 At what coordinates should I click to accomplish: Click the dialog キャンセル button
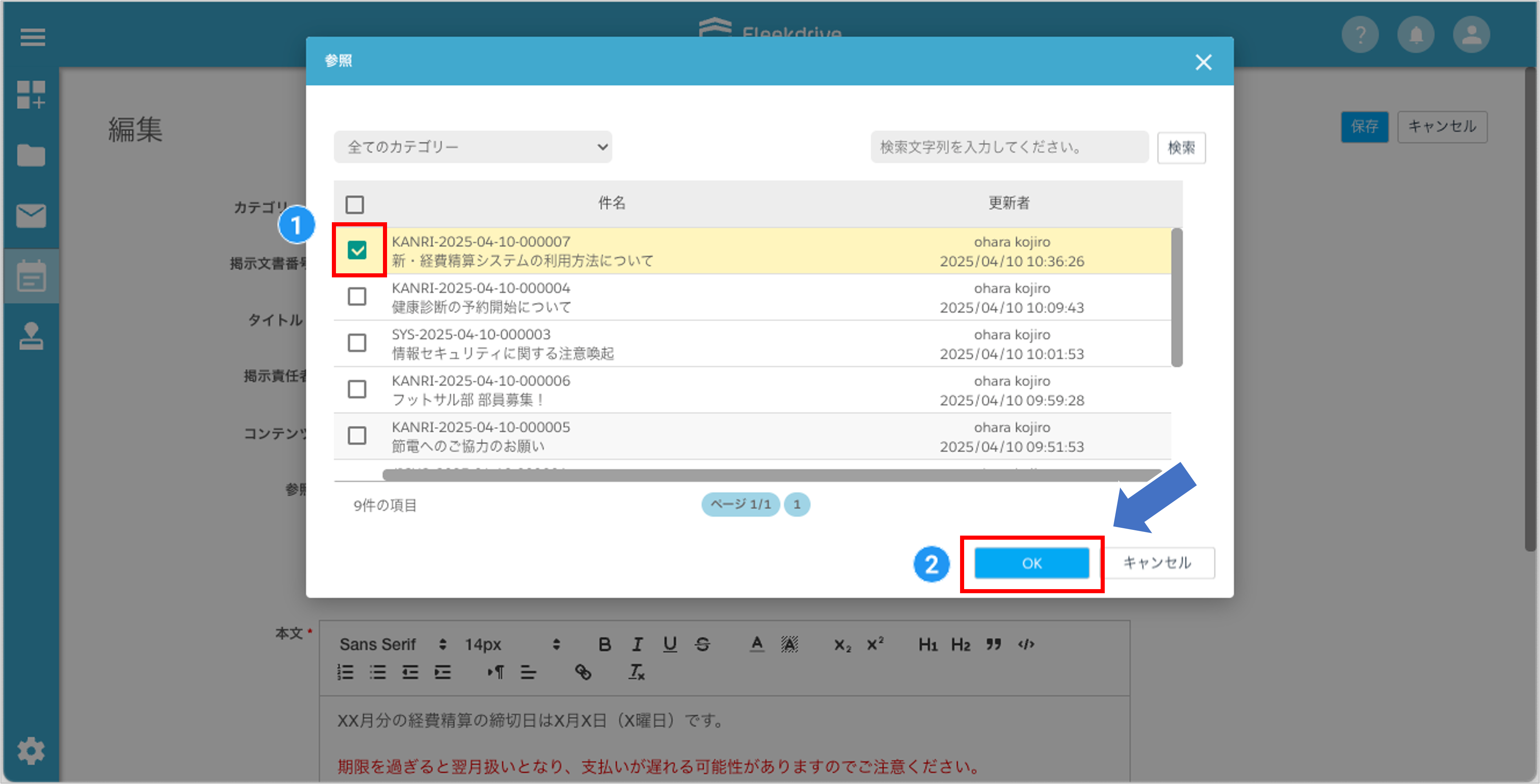1157,563
